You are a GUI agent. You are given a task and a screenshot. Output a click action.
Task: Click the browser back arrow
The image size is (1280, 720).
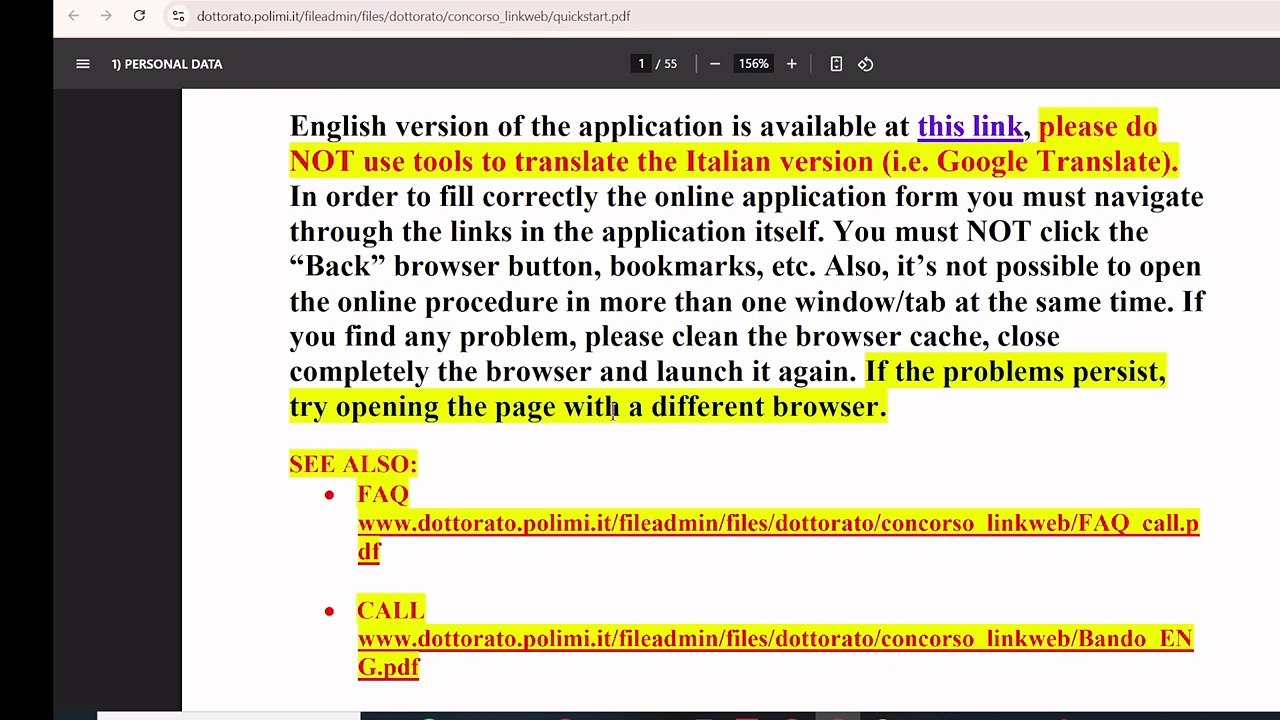pyautogui.click(x=73, y=16)
